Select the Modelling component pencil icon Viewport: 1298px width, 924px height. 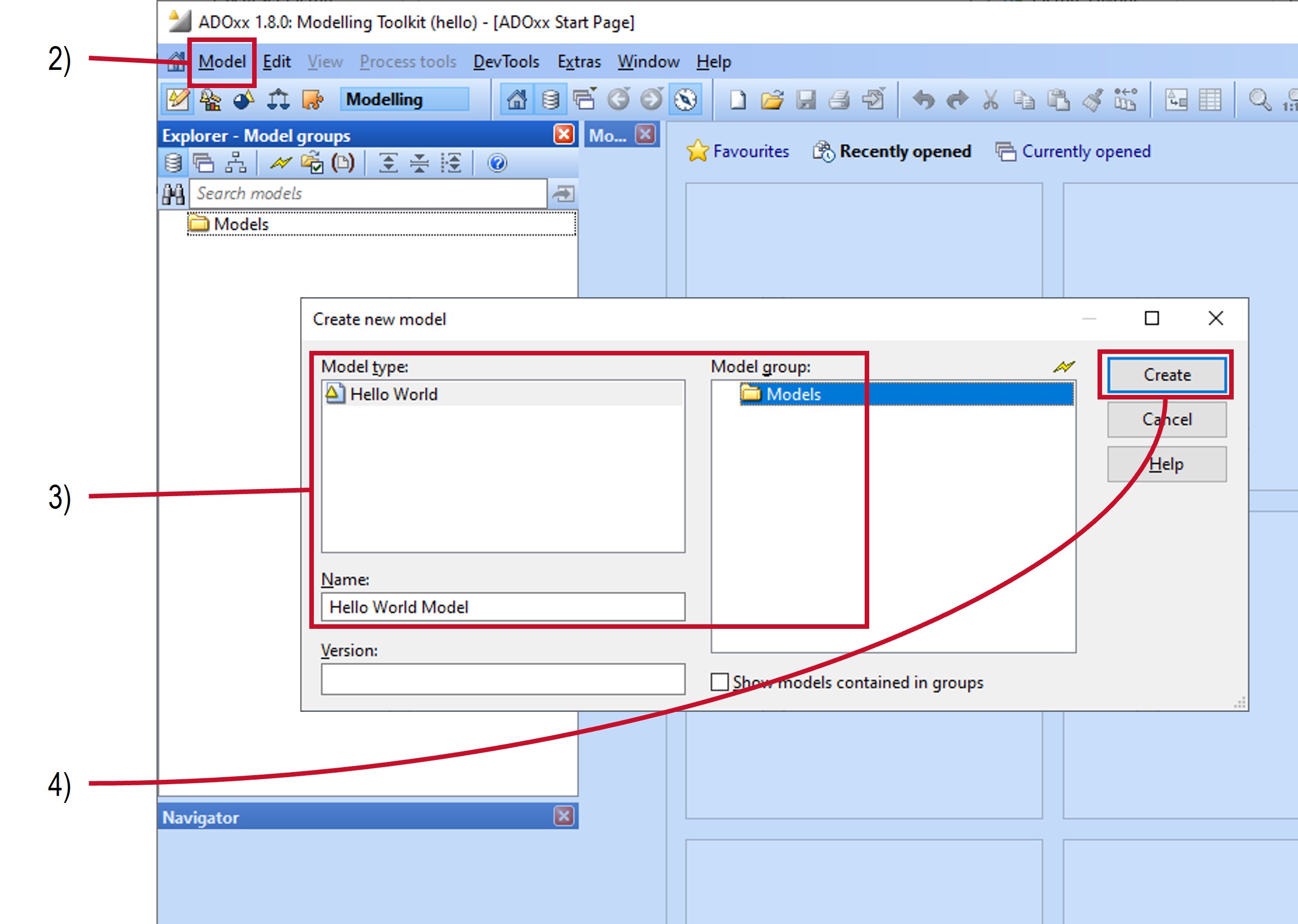(x=178, y=100)
